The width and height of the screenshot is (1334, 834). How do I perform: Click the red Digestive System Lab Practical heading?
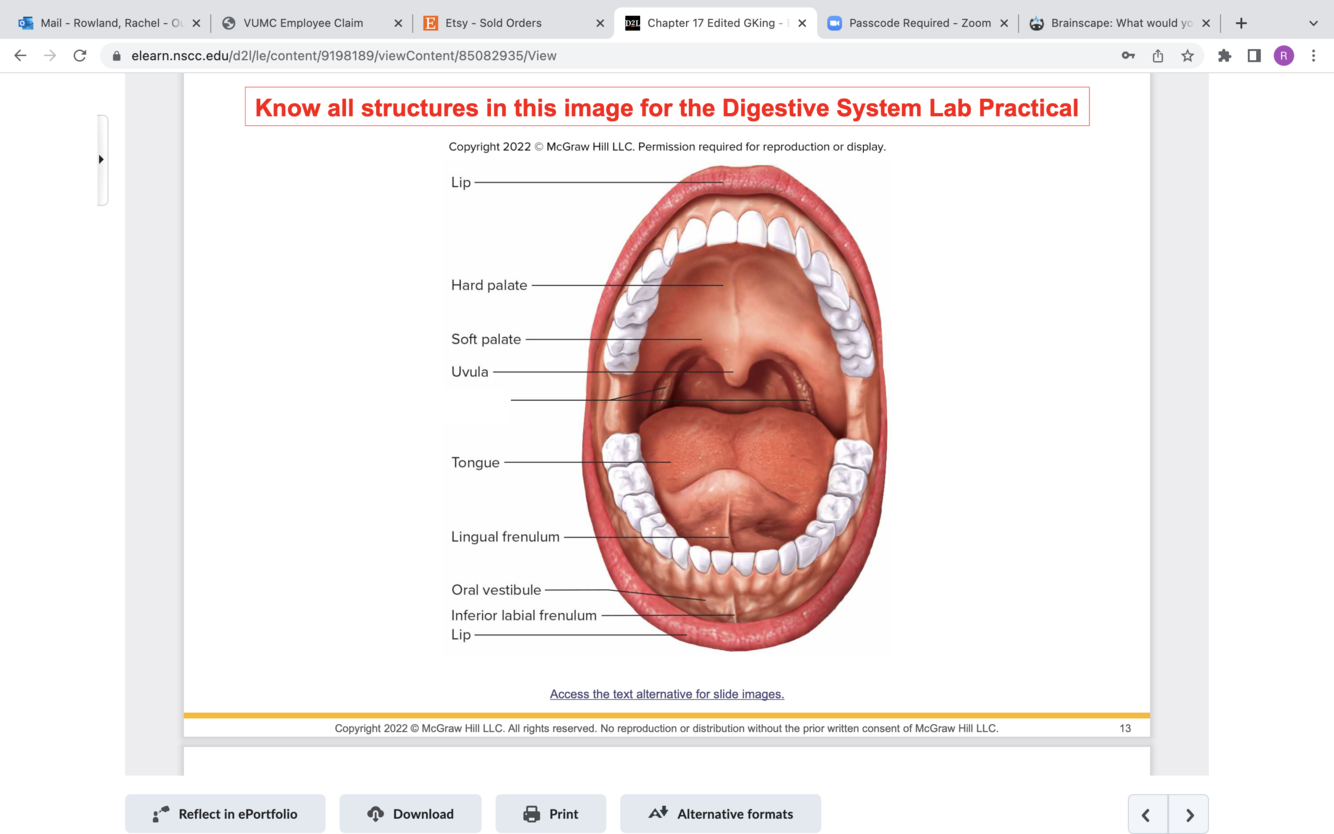pos(667,107)
